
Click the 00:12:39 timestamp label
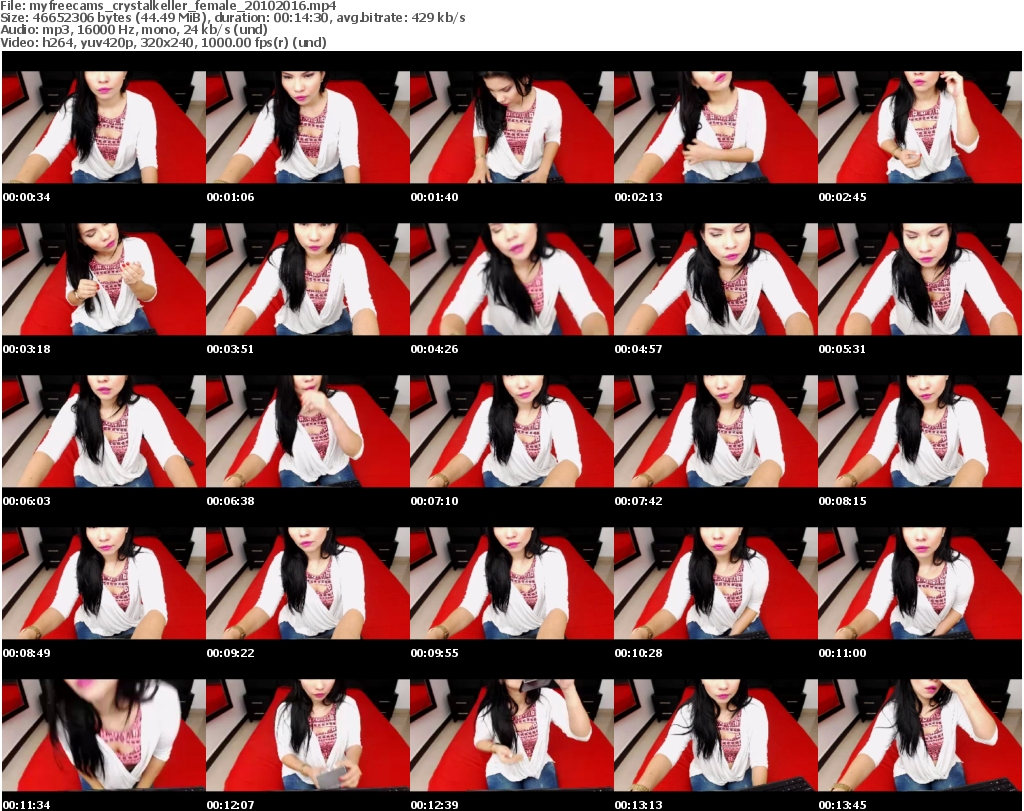coord(434,805)
